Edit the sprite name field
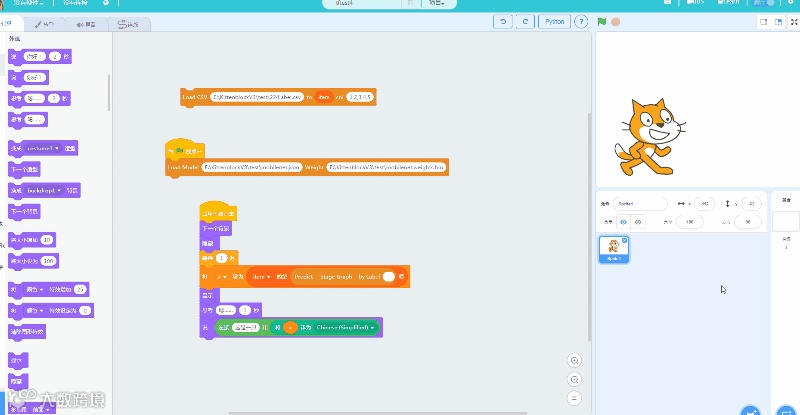 pyautogui.click(x=640, y=204)
